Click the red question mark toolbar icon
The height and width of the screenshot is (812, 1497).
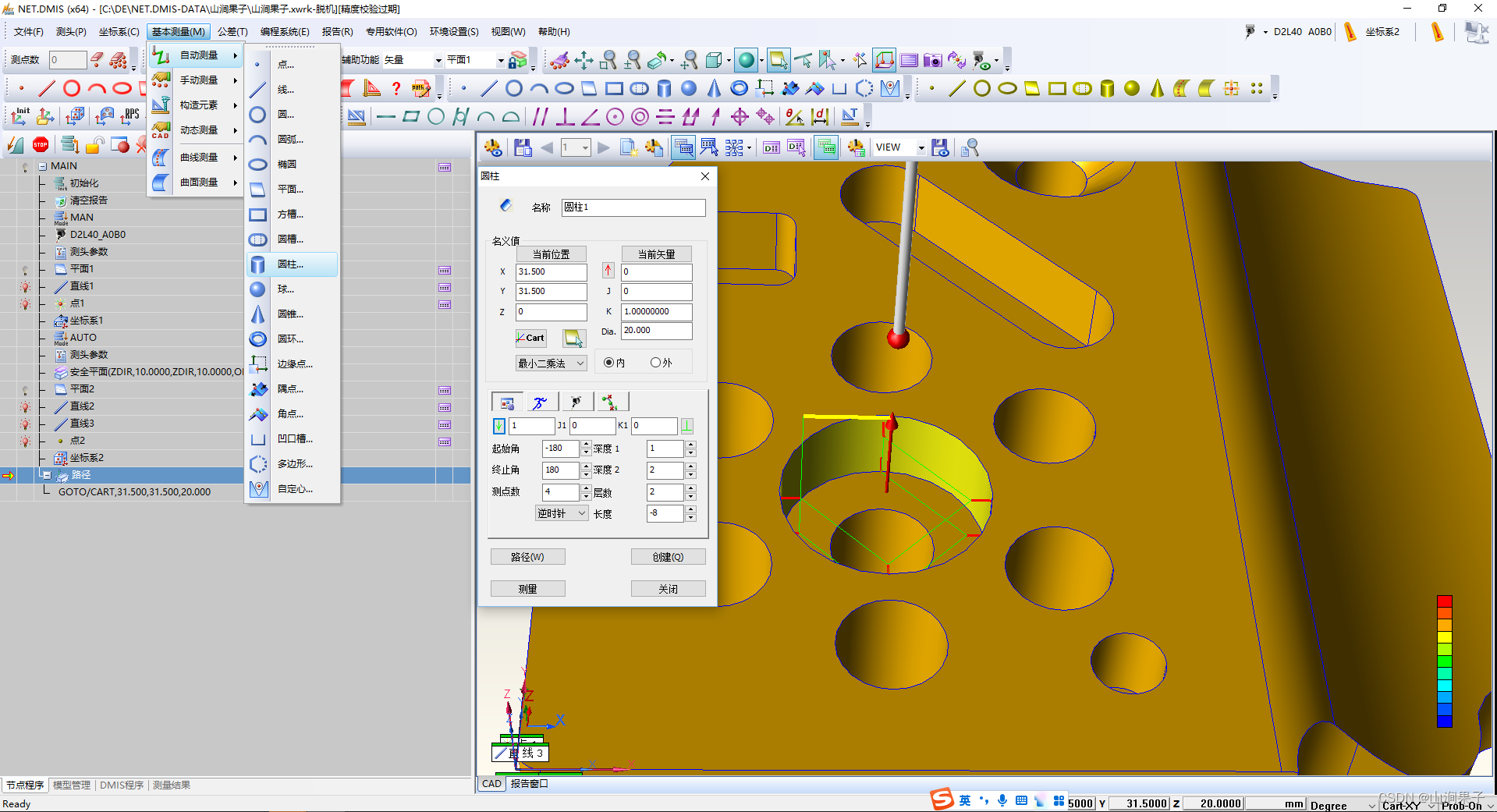point(396,88)
